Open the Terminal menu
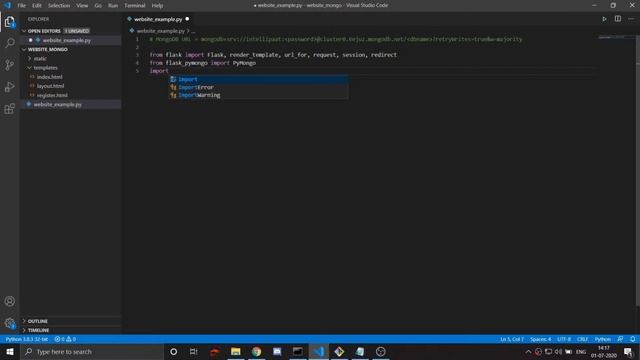 click(x=135, y=5)
